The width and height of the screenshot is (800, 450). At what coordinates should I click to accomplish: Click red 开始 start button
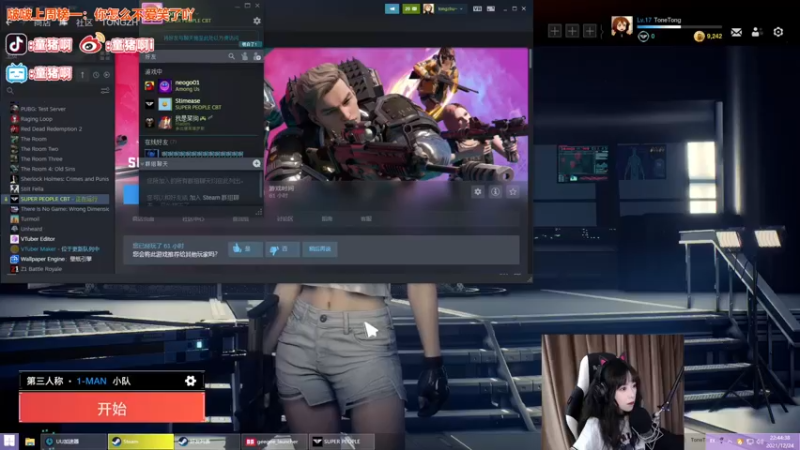coord(112,408)
